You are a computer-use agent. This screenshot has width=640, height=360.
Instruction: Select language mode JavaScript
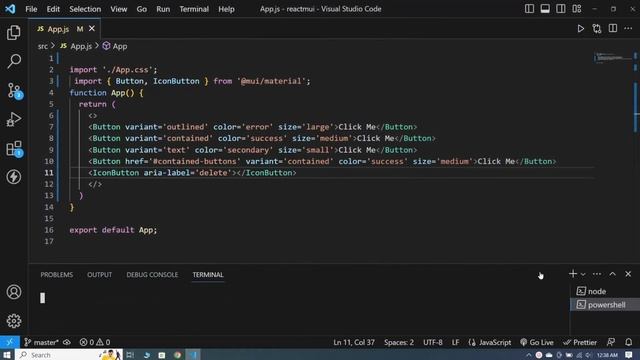tap(490, 342)
